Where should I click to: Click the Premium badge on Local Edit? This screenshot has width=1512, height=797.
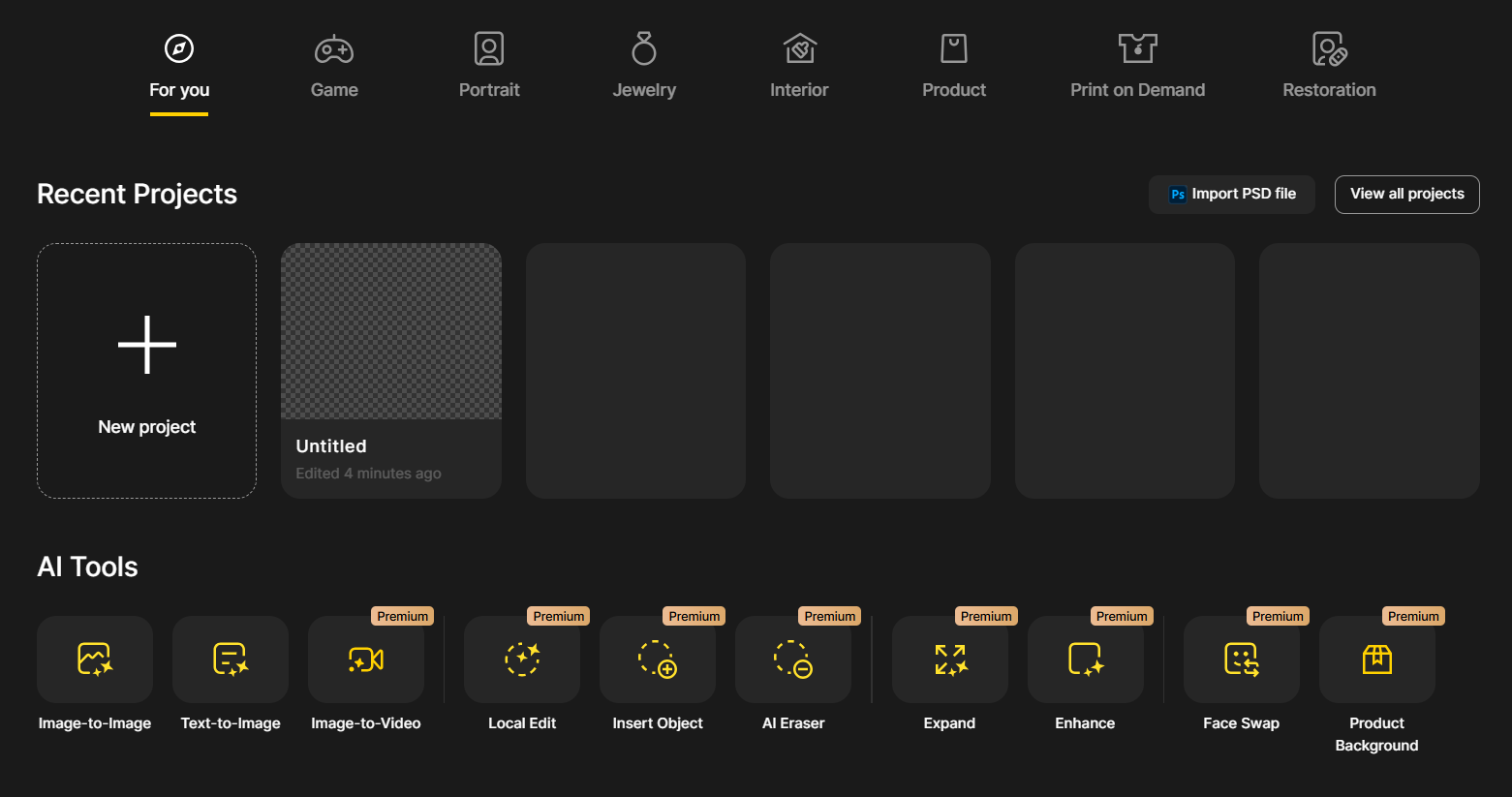tap(559, 616)
